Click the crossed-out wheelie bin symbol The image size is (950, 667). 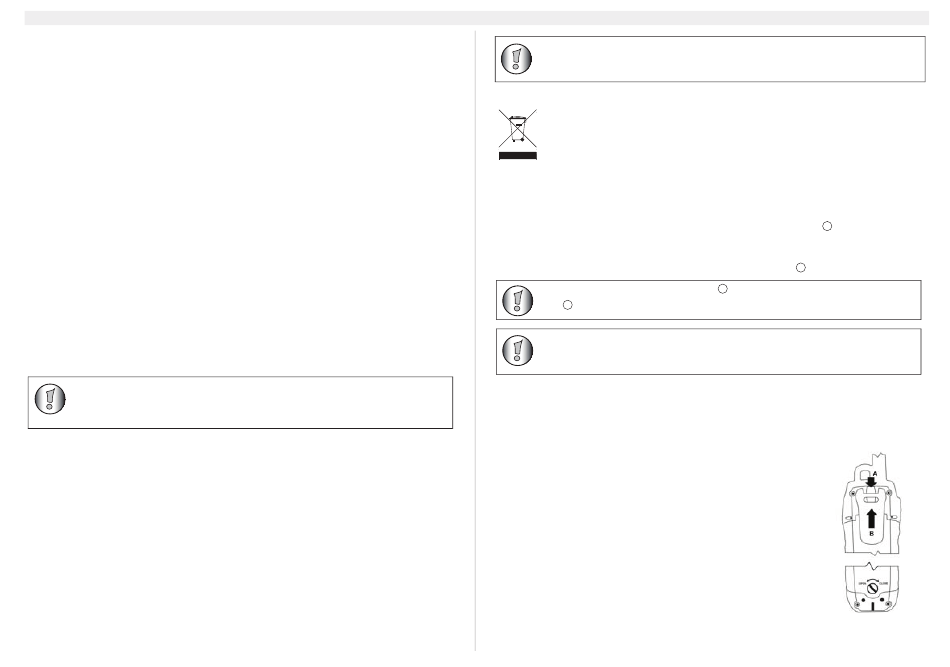click(x=519, y=129)
